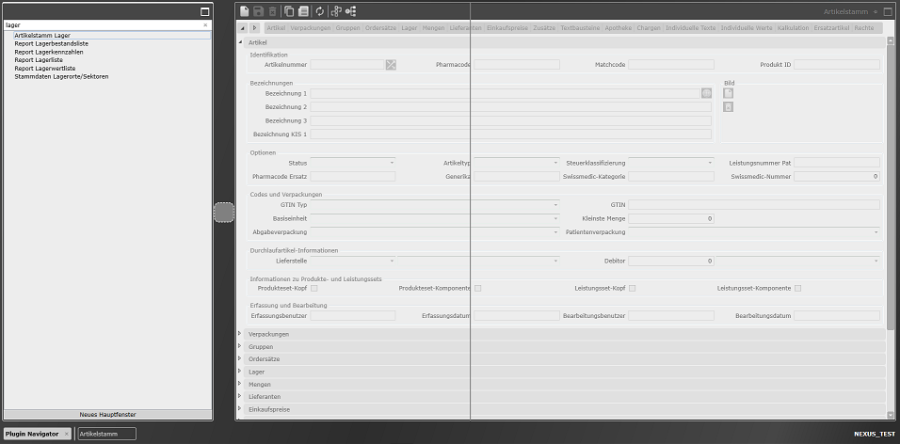Select the Artikelstamm bottom tab
This screenshot has width=900, height=444.
107,434
